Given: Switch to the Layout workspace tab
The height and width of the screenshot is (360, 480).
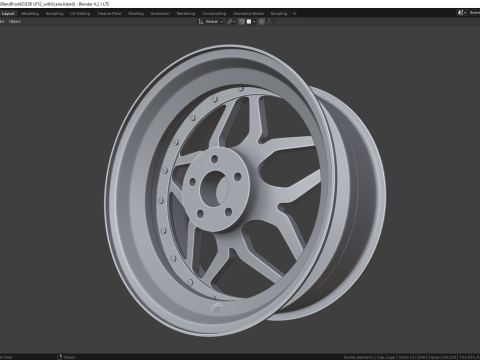Looking at the screenshot, I should coord(8,14).
